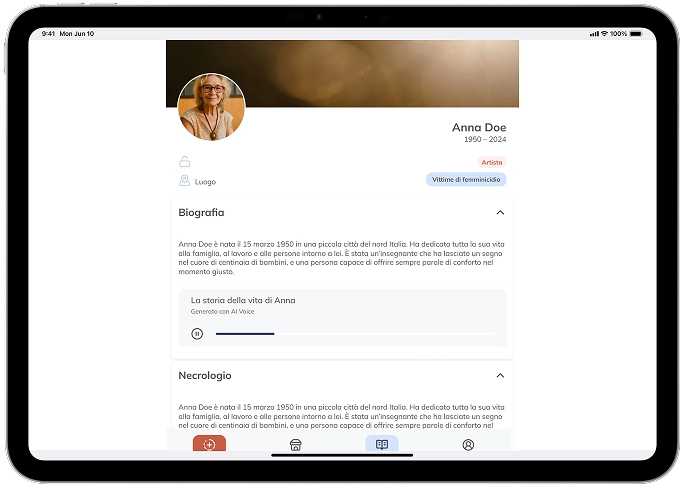Click the unlocked padlock icon
The height and width of the screenshot is (488, 685).
pos(184,162)
